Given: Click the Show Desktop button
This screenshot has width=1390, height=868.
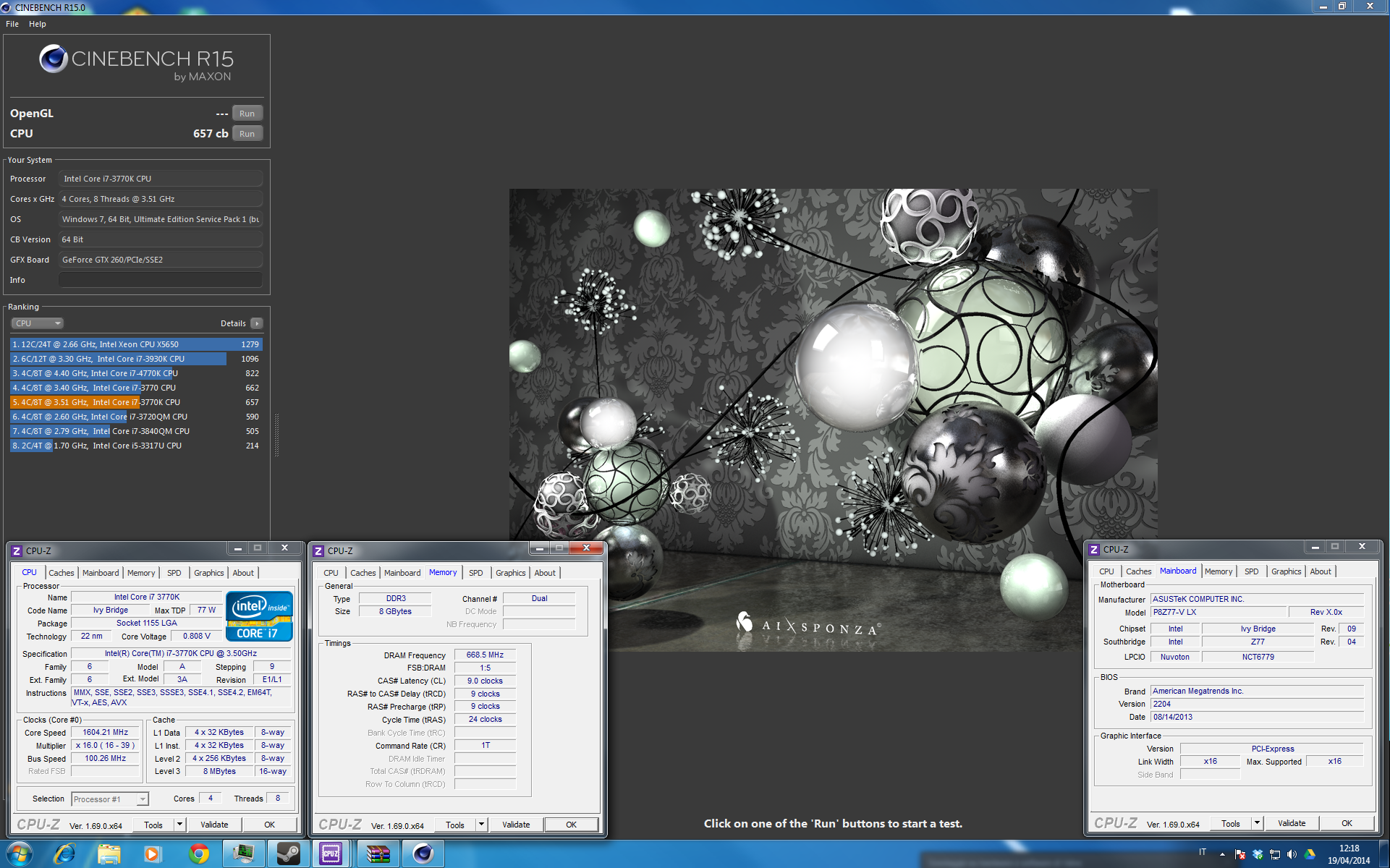Looking at the screenshot, I should (x=1384, y=854).
